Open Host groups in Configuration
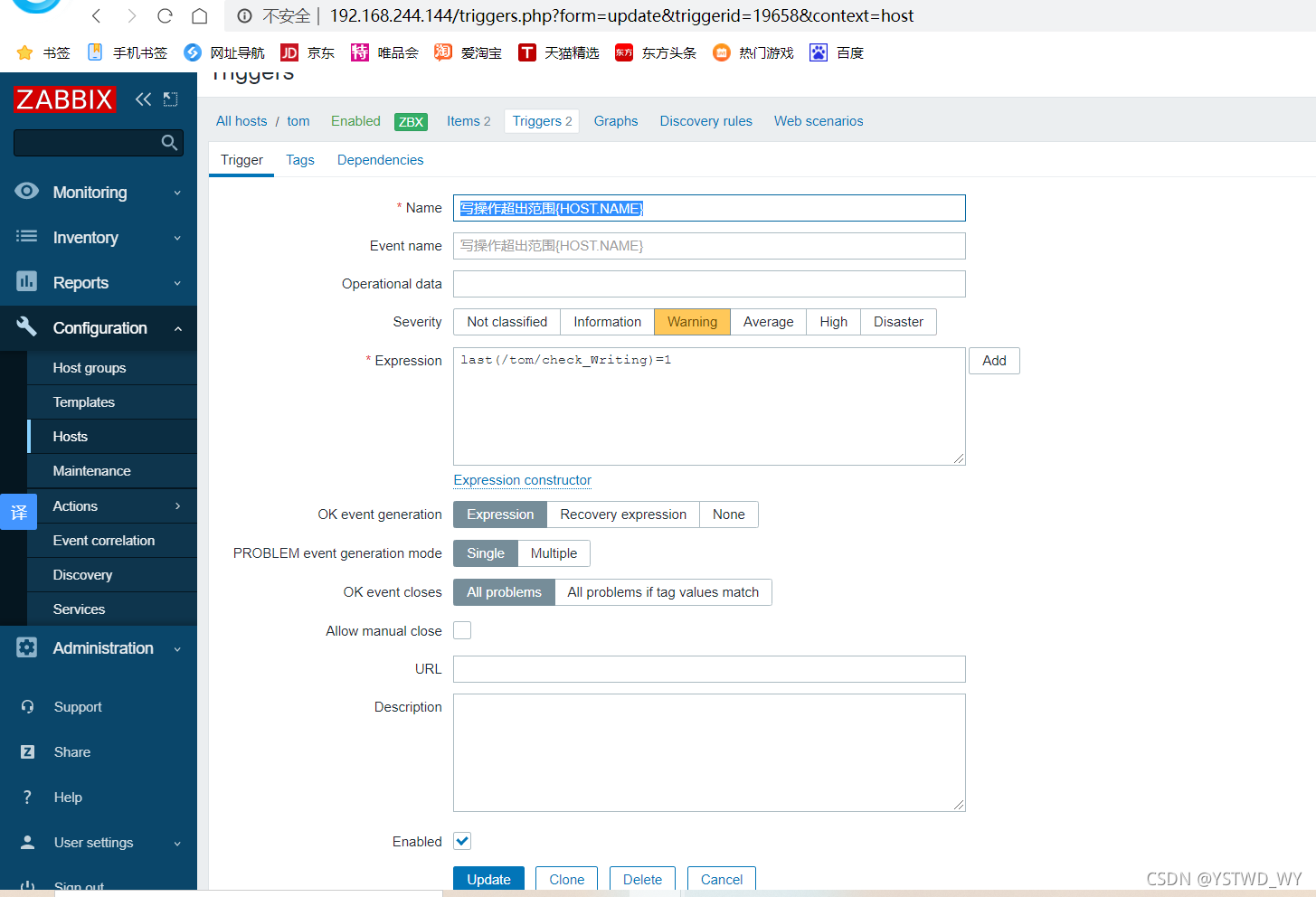The image size is (1316, 897). tap(112, 368)
